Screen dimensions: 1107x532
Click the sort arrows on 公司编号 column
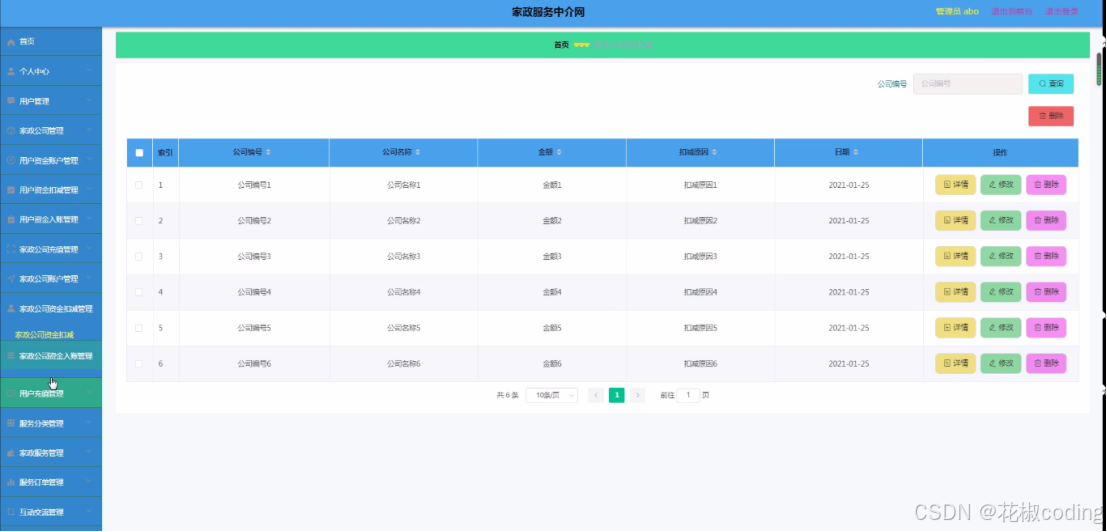(268, 152)
